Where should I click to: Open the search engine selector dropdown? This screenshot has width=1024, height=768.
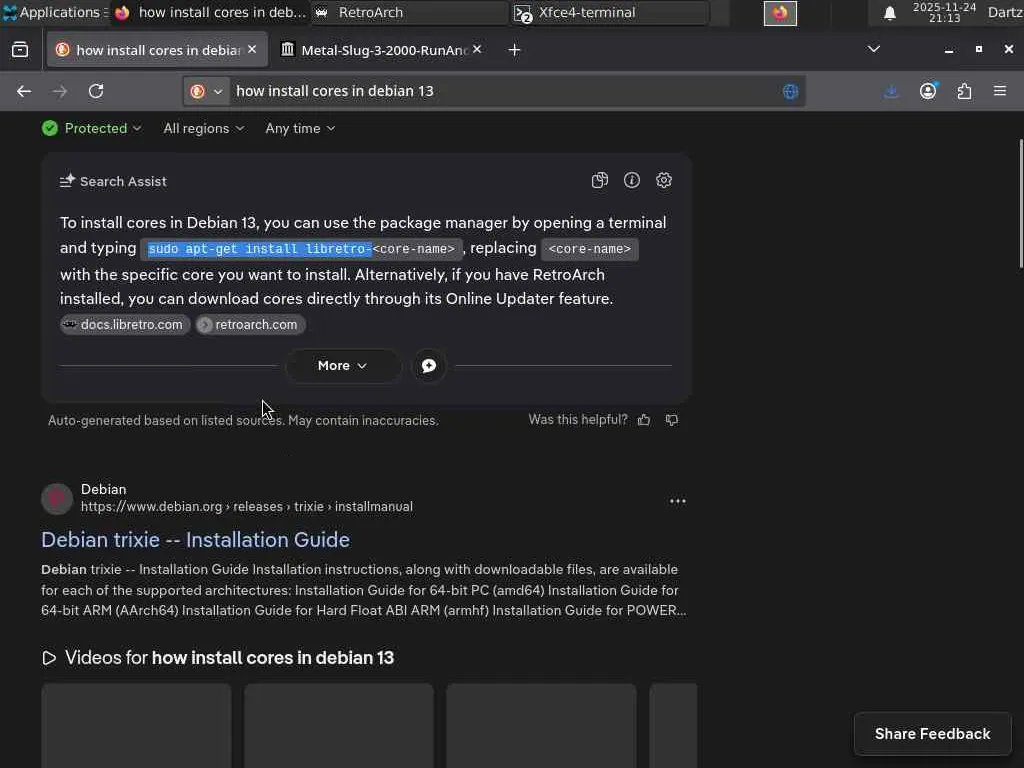coord(206,91)
